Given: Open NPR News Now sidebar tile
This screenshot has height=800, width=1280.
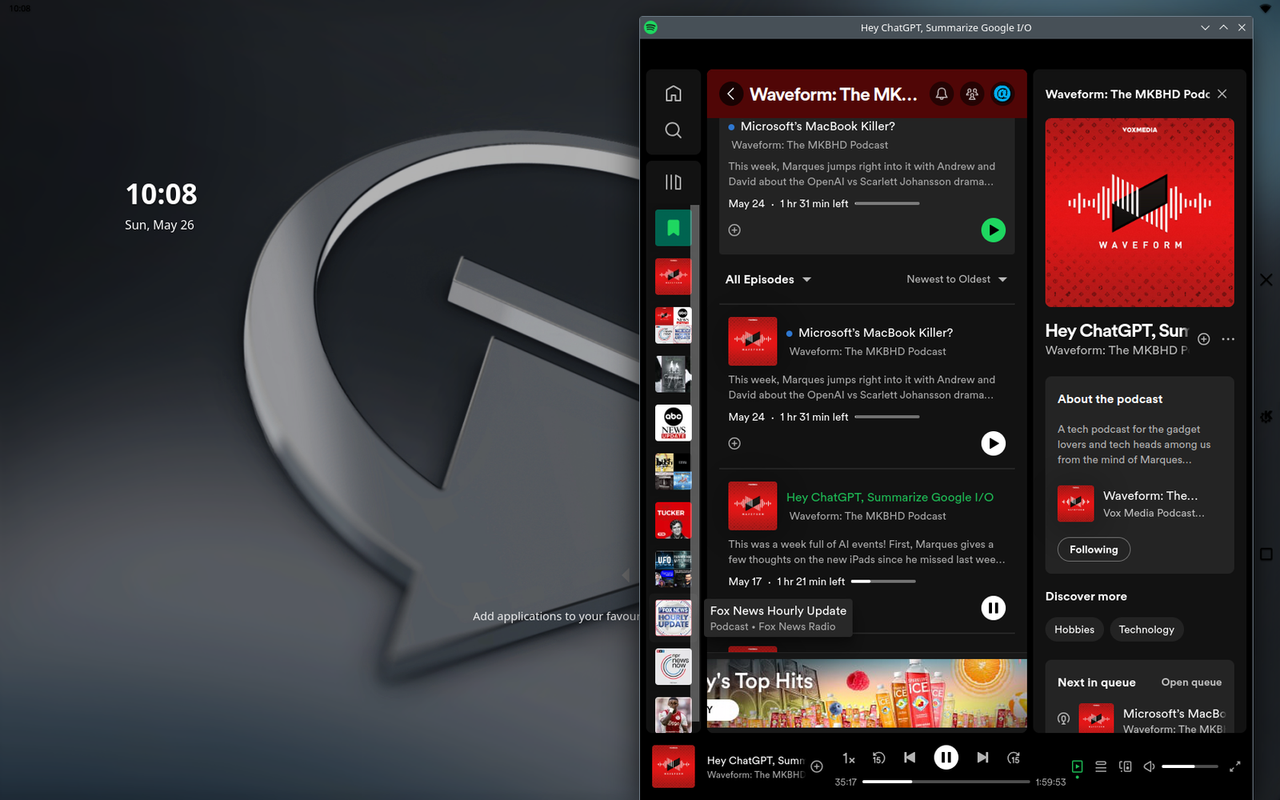Looking at the screenshot, I should pyautogui.click(x=673, y=667).
